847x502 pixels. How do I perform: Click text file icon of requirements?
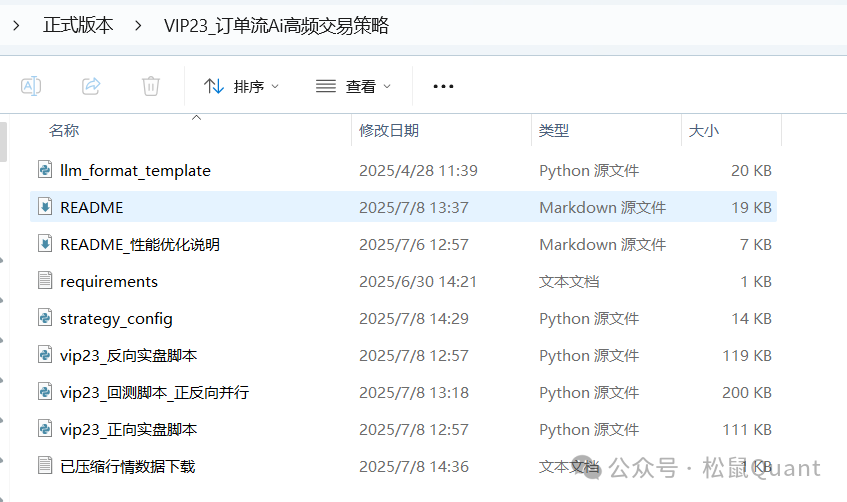click(45, 280)
